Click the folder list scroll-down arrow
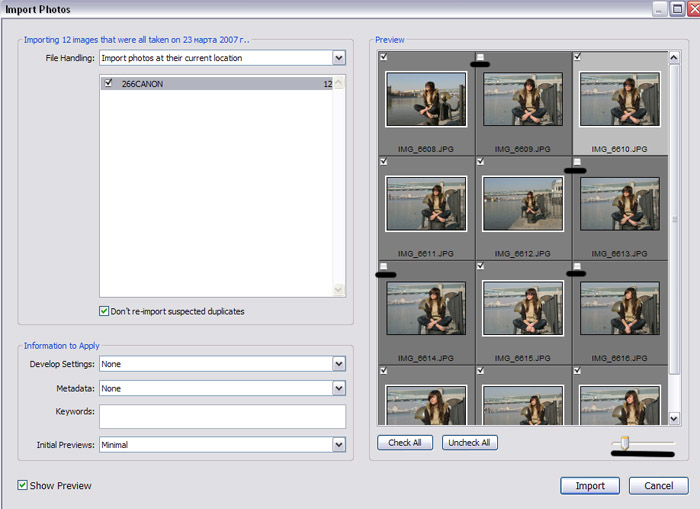The image size is (700, 509). [x=339, y=290]
